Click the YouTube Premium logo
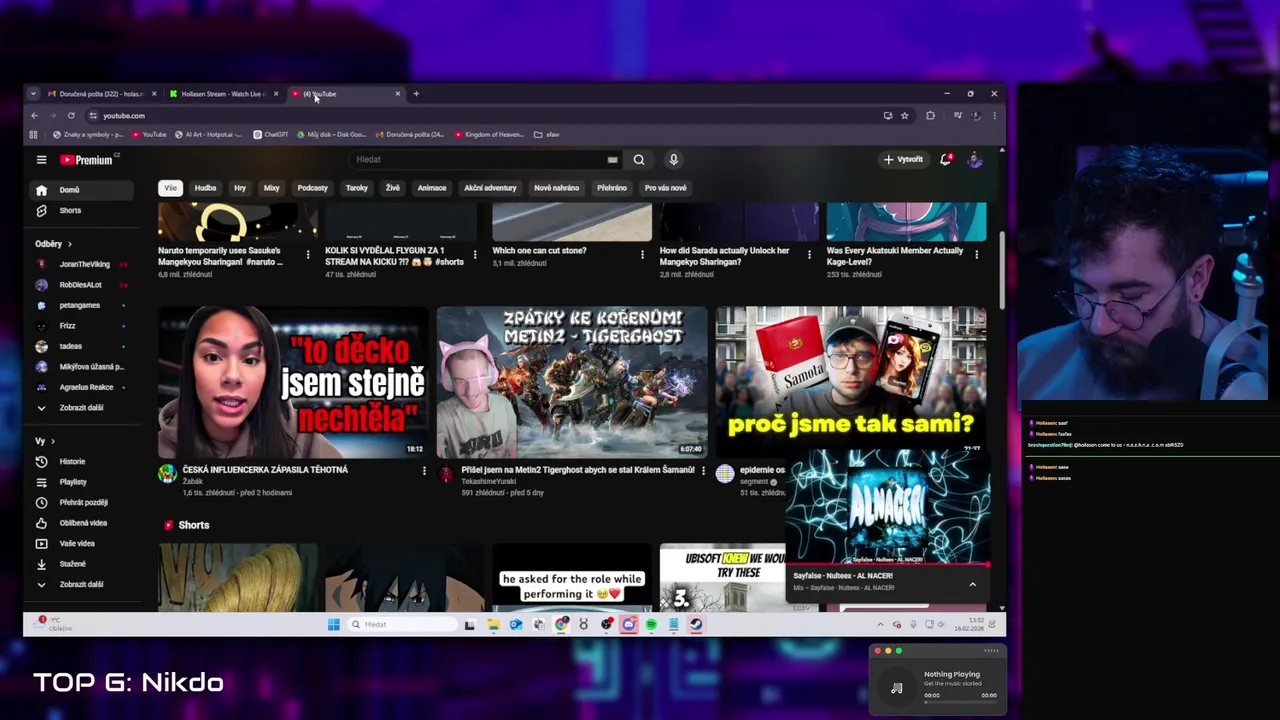The height and width of the screenshot is (720, 1280). 88,160
